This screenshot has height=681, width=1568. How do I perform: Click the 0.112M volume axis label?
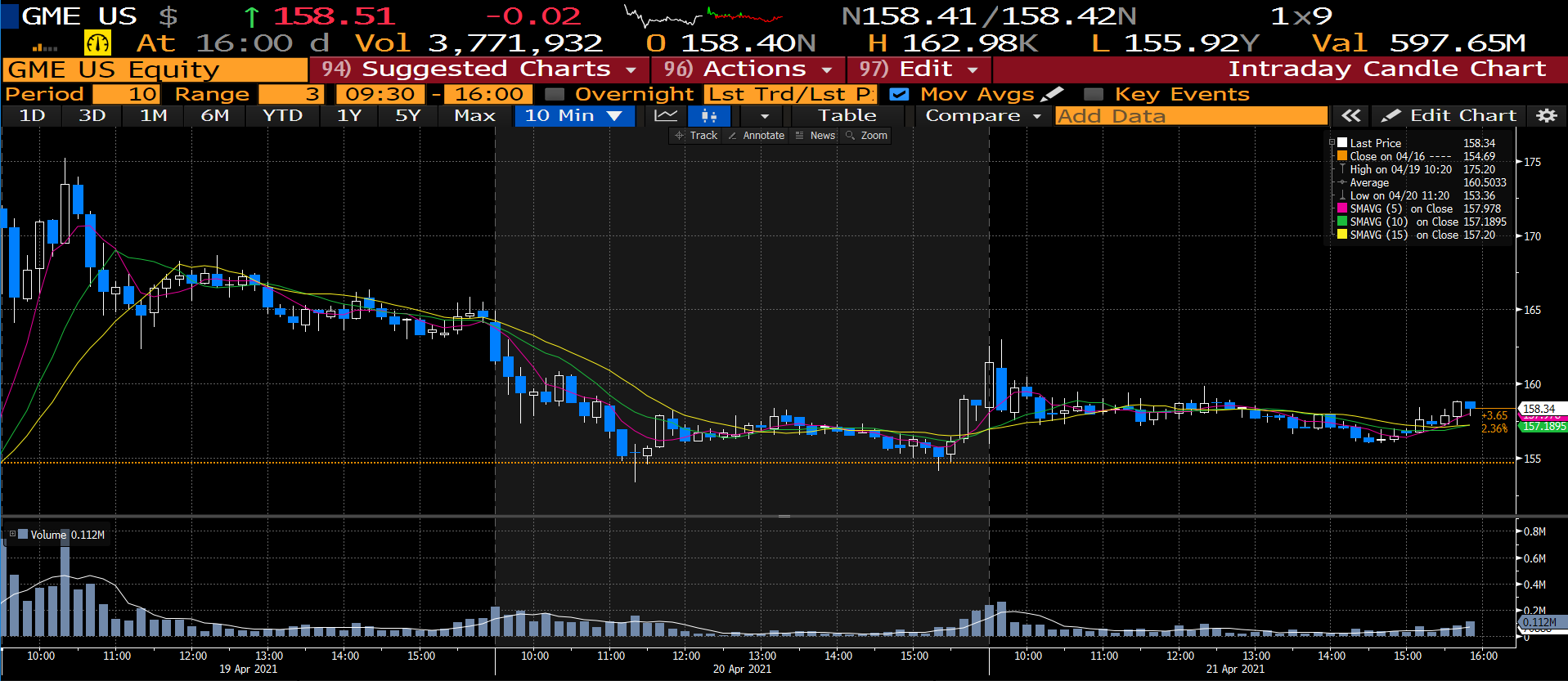(1542, 622)
